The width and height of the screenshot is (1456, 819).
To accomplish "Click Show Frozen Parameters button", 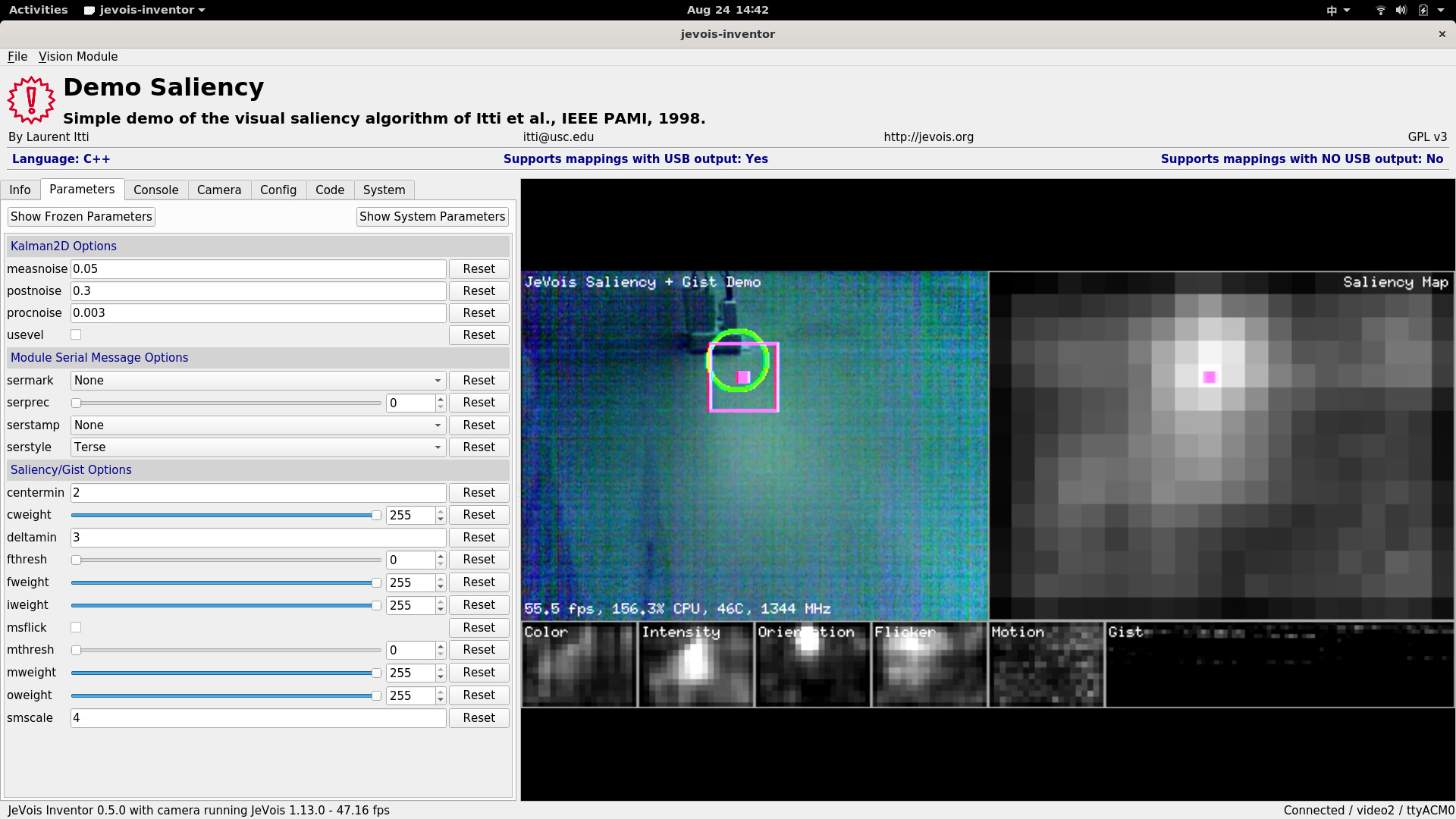I will click(81, 216).
